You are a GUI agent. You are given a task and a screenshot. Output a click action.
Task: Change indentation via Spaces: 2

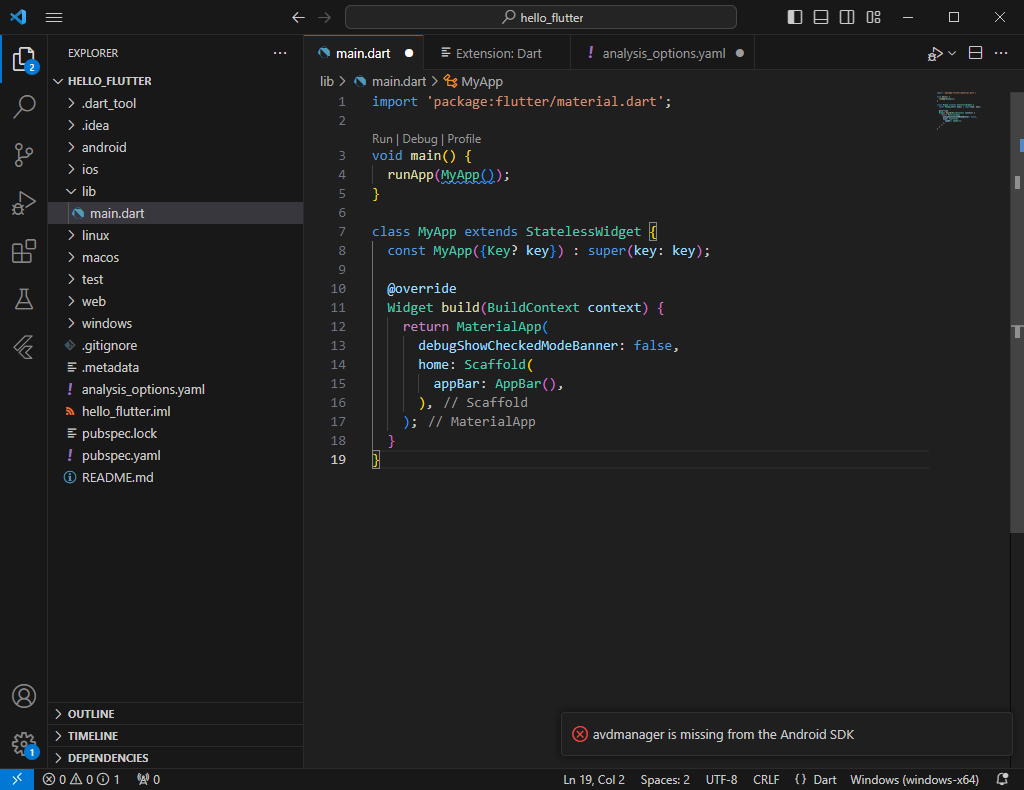[665, 780]
